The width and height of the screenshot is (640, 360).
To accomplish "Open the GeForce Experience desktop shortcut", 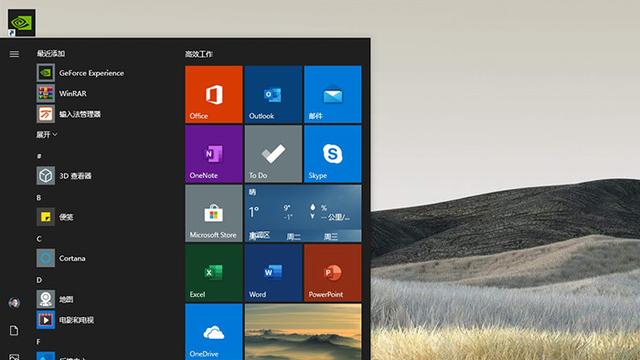I will (21, 23).
